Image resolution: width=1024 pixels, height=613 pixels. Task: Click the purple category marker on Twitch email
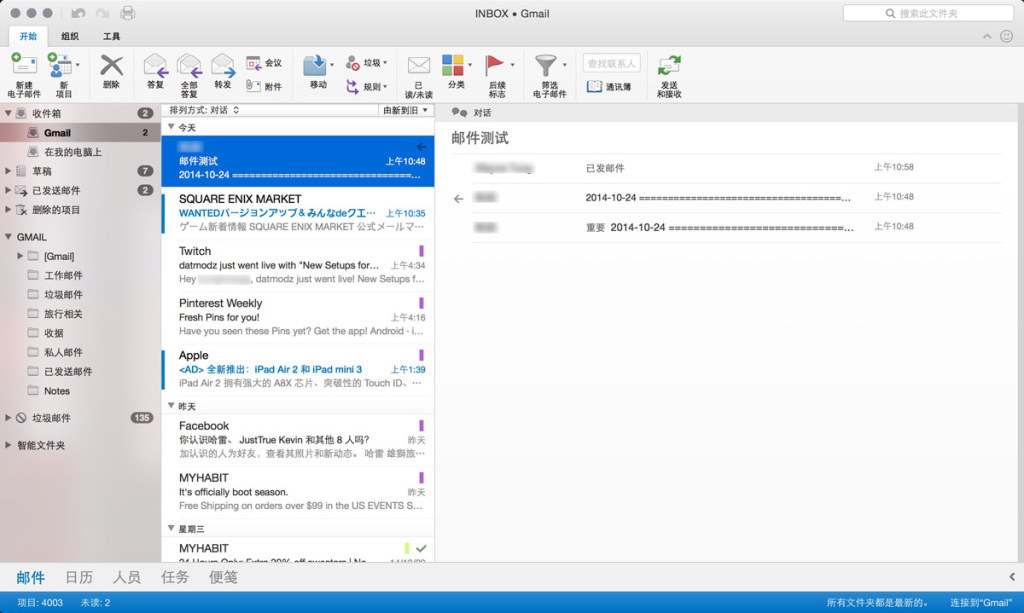tap(421, 251)
